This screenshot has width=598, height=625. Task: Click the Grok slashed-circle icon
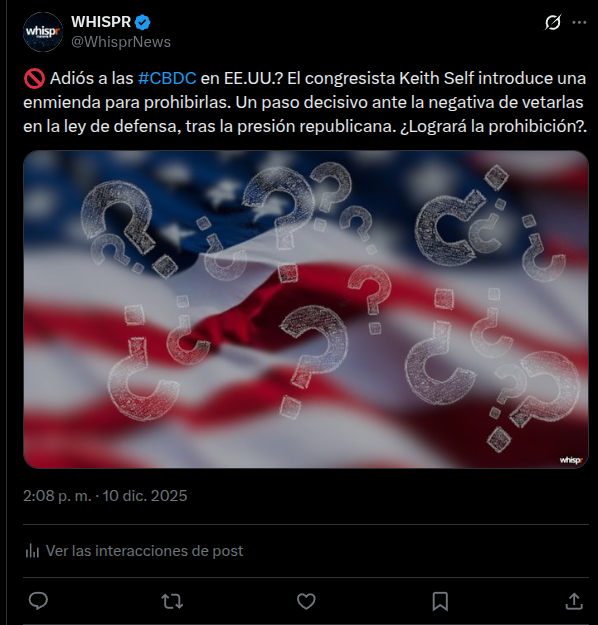click(553, 22)
